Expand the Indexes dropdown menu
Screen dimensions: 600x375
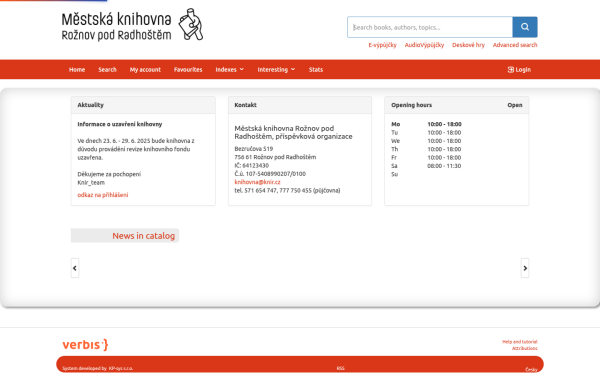(x=230, y=70)
